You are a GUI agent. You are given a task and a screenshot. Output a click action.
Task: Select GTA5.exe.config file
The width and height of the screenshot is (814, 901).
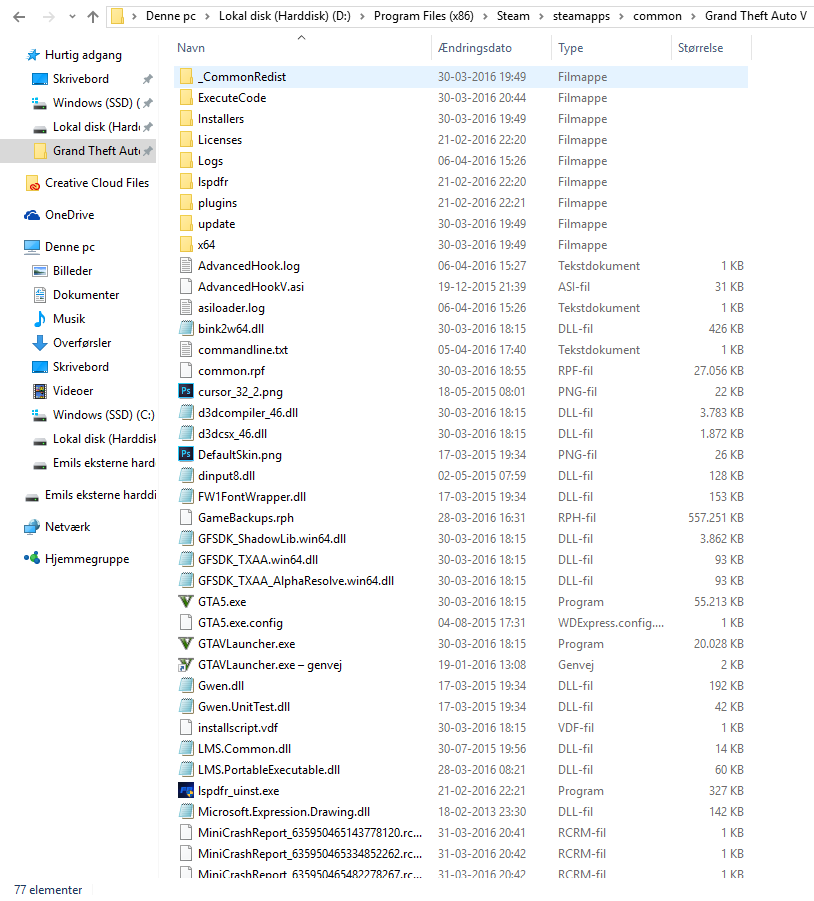coord(240,623)
